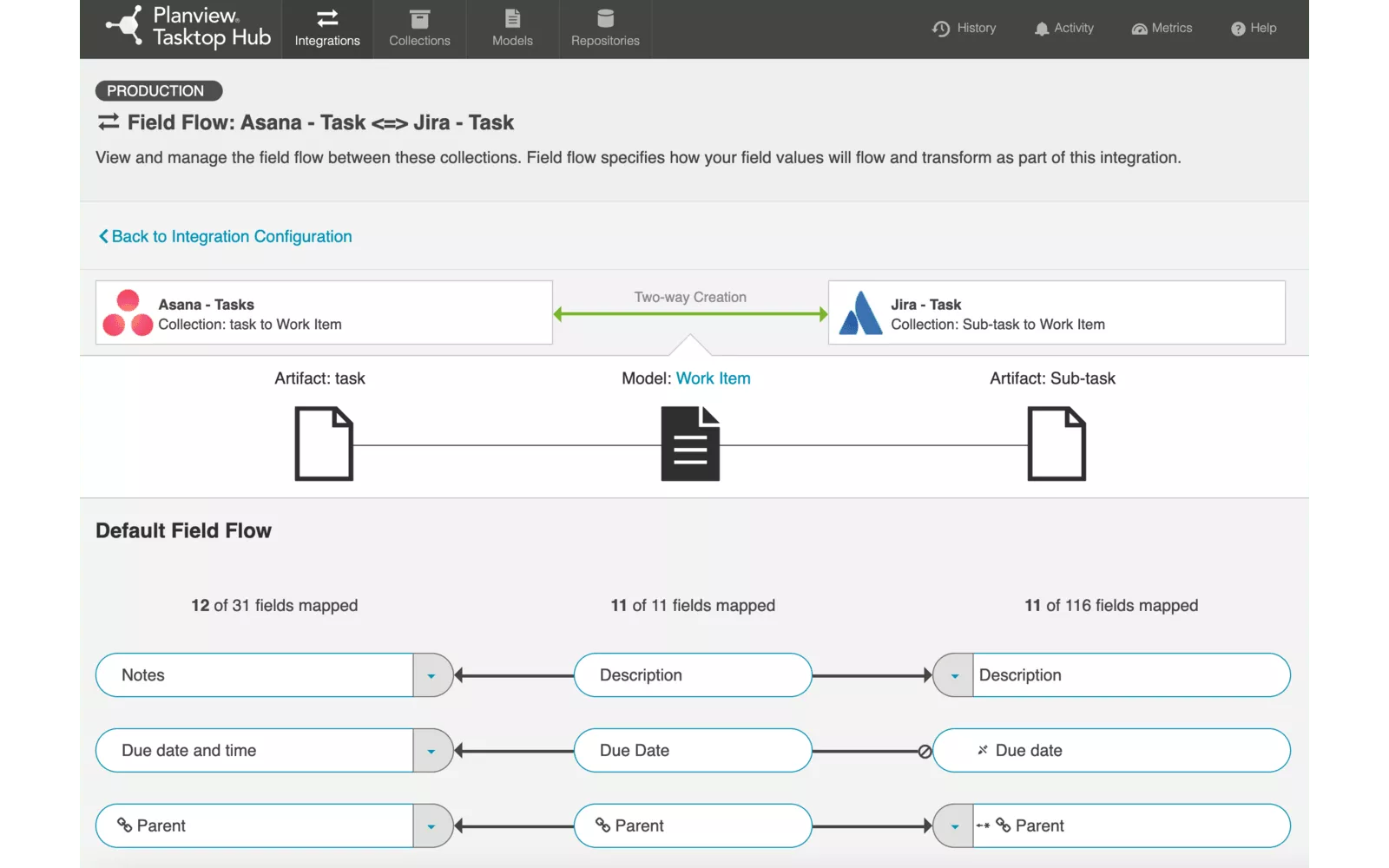Open the Models tab
The height and width of the screenshot is (868, 1389).
click(512, 29)
